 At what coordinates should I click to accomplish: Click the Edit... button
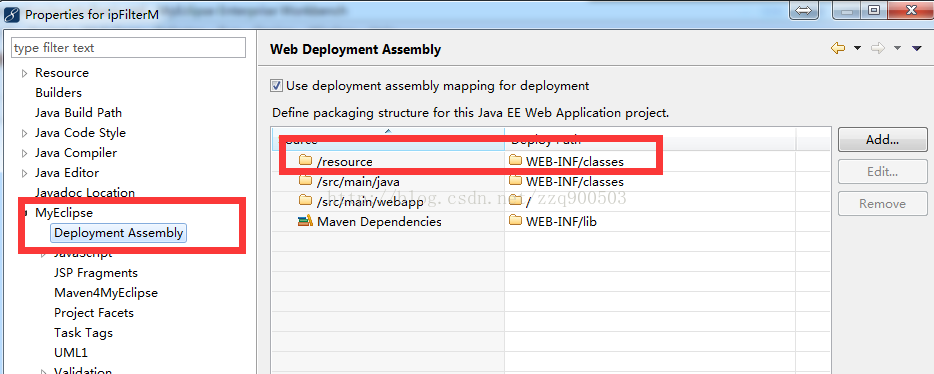(882, 172)
